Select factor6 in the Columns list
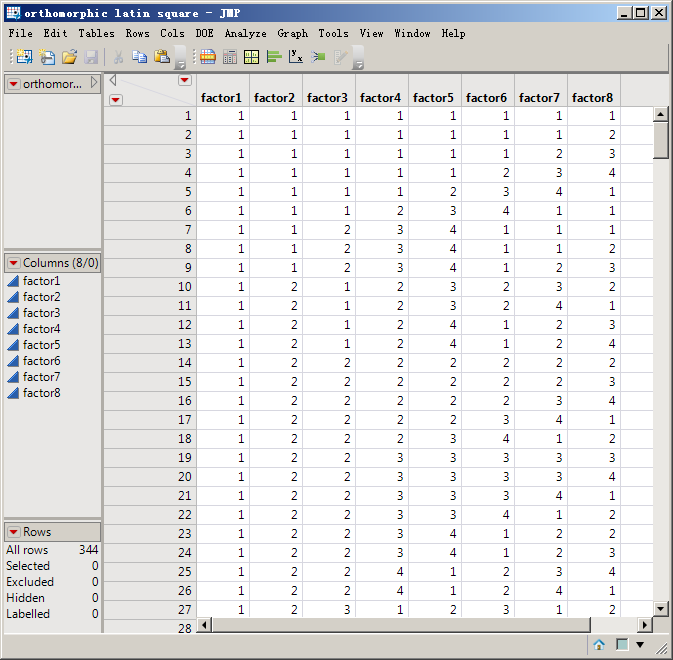 point(41,361)
